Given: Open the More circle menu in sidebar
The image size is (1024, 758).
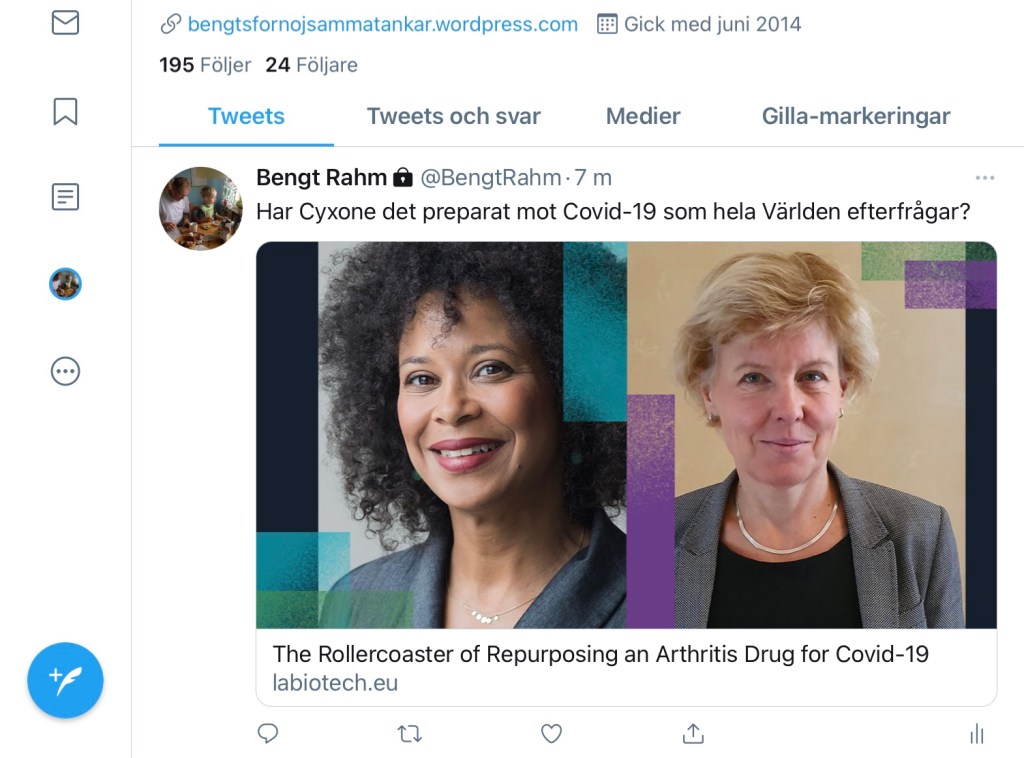Looking at the screenshot, I should [65, 372].
